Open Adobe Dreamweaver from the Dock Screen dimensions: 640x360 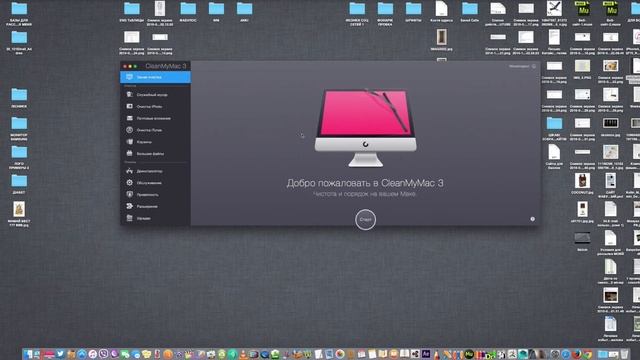click(490, 354)
